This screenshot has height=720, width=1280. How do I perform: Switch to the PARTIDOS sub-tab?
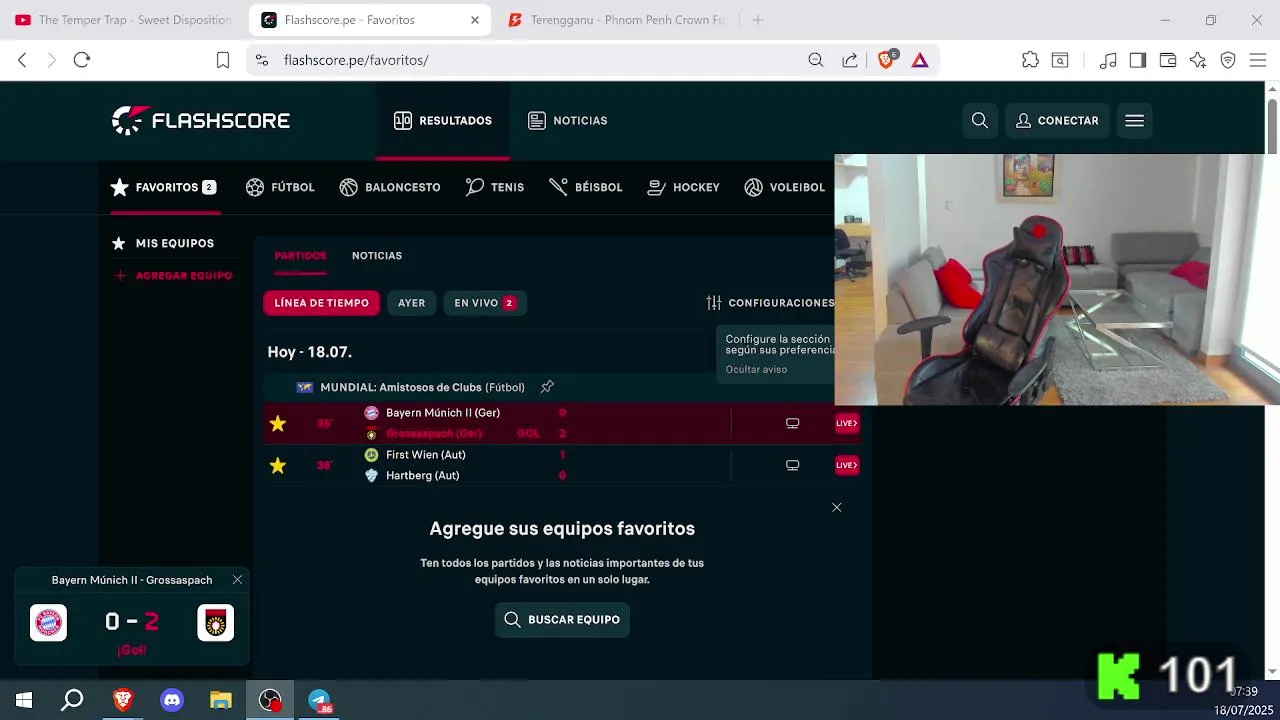pos(300,256)
